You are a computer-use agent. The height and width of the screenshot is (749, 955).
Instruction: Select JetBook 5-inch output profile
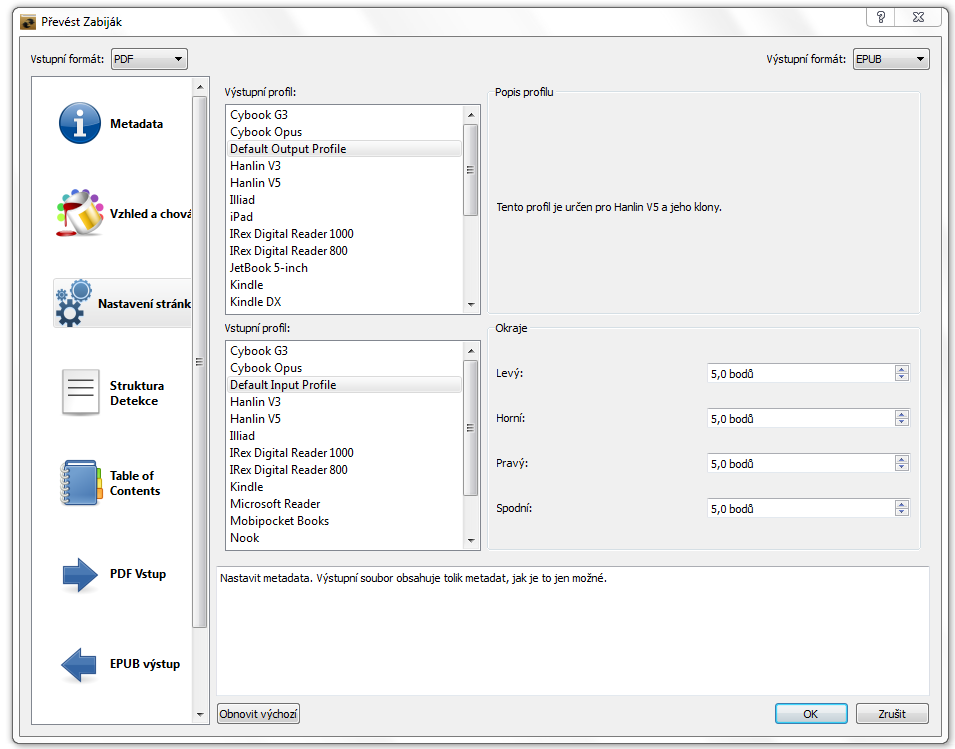[x=345, y=268]
